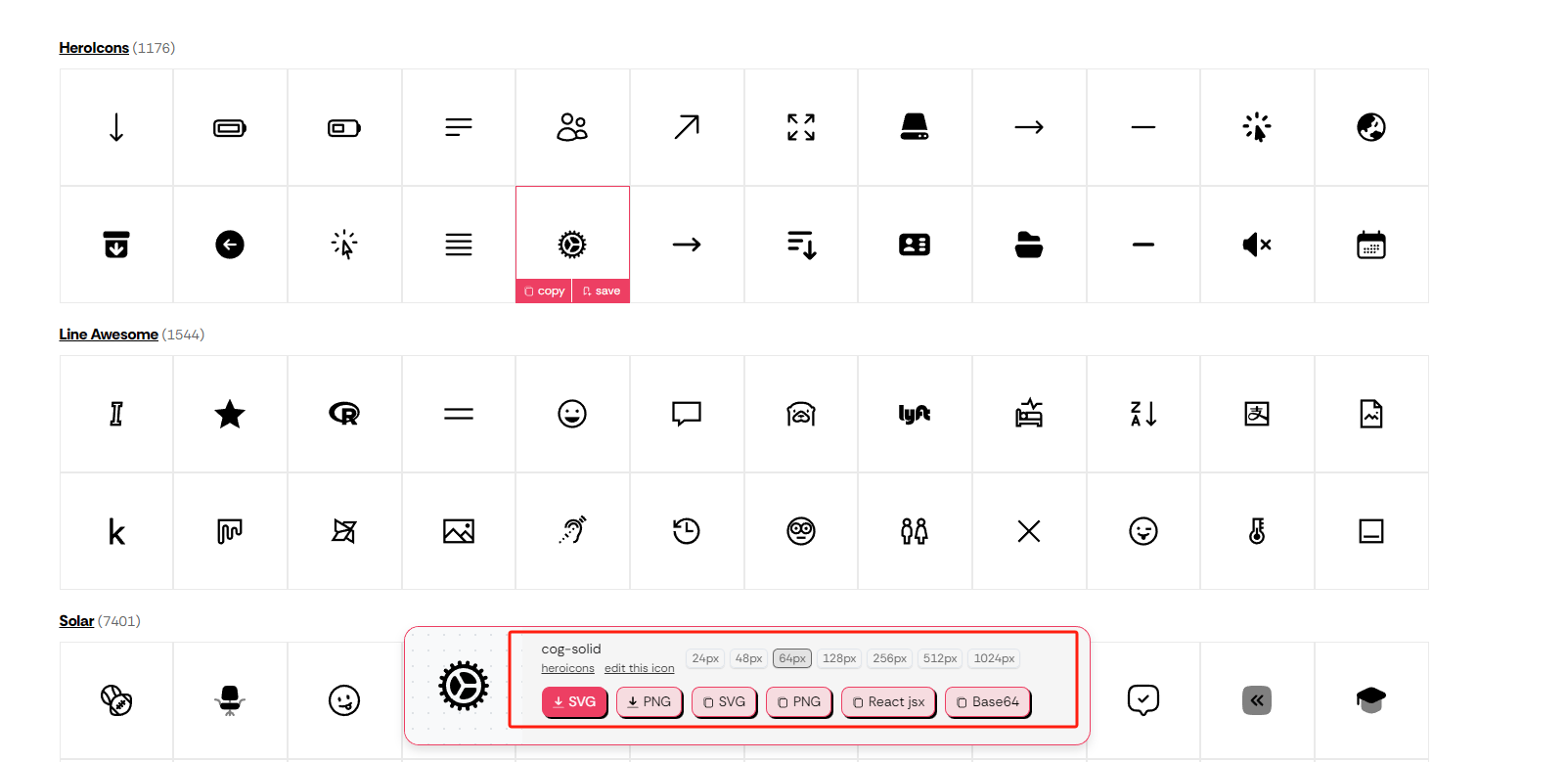Image resolution: width=1568 pixels, height=762 pixels.
Task: Pick the image picture icon in Line Awesome
Action: tap(459, 531)
